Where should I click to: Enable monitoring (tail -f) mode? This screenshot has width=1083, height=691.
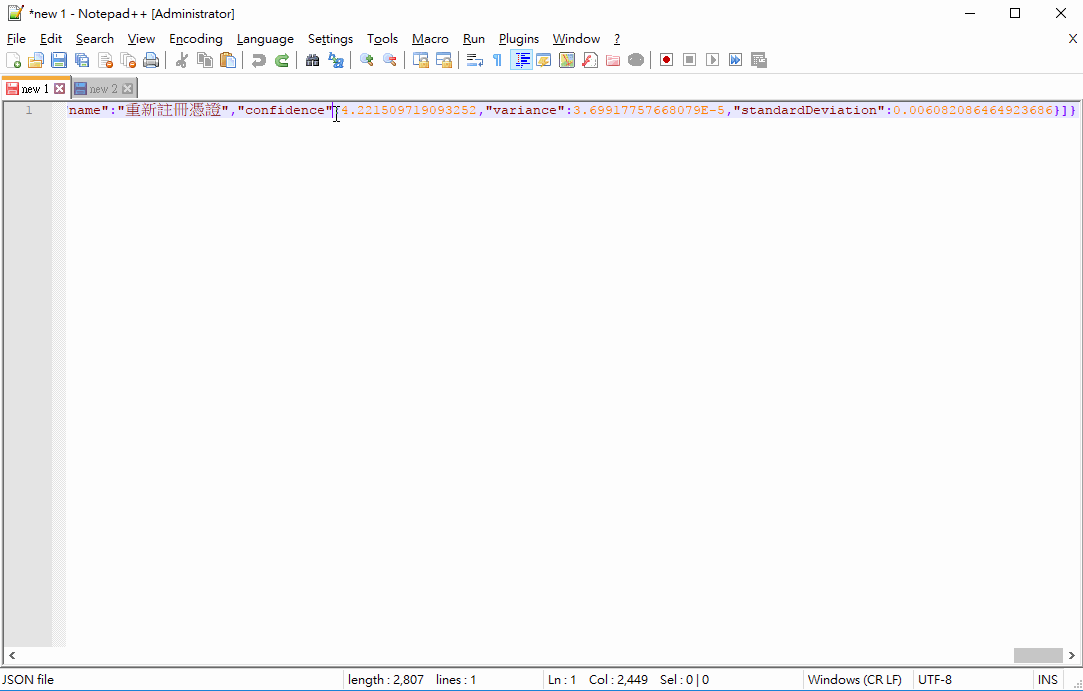pos(635,59)
